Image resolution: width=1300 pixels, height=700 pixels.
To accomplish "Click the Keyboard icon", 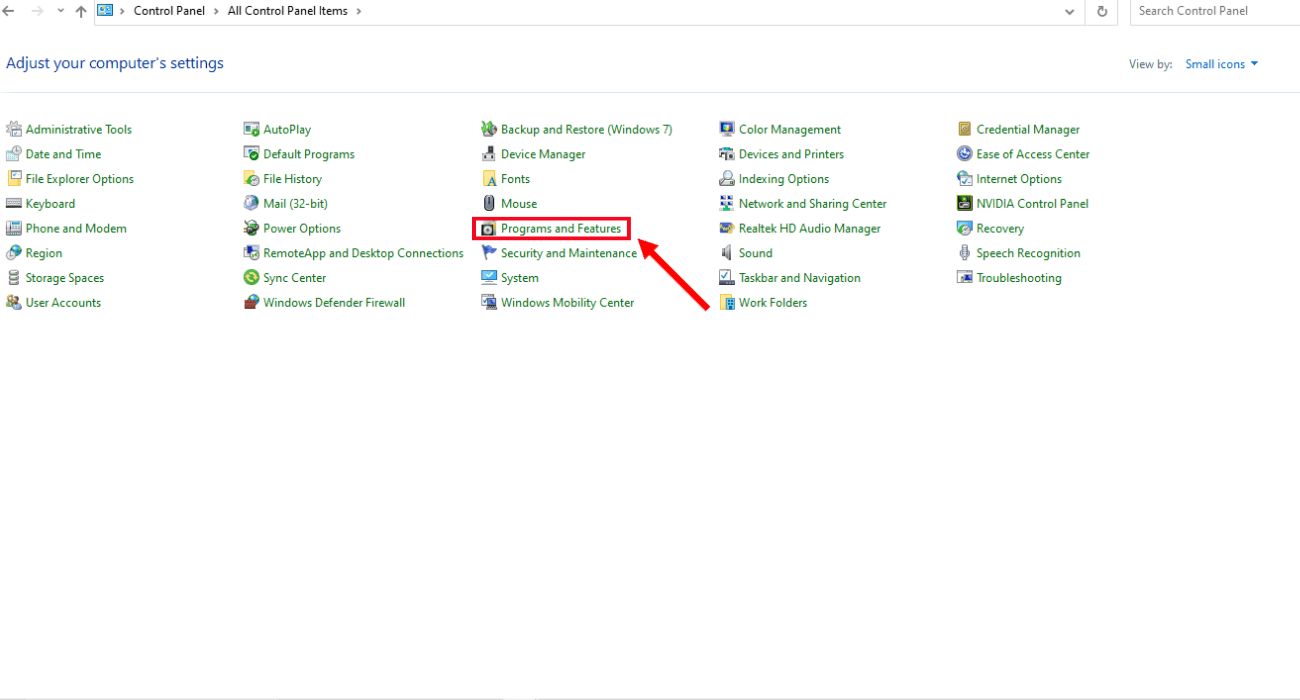I will 14,203.
